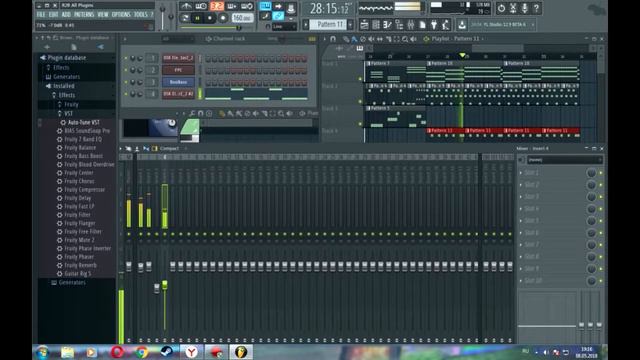Mute the BooBass channel green LED
Viewport: 640px width, 360px height.
tap(126, 82)
